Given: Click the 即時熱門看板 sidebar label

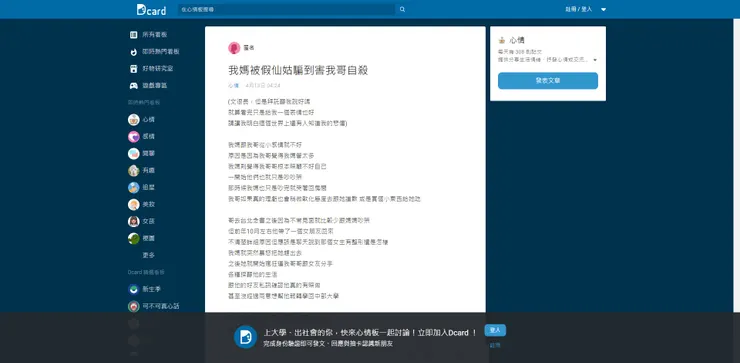Looking at the screenshot, I should tap(161, 51).
